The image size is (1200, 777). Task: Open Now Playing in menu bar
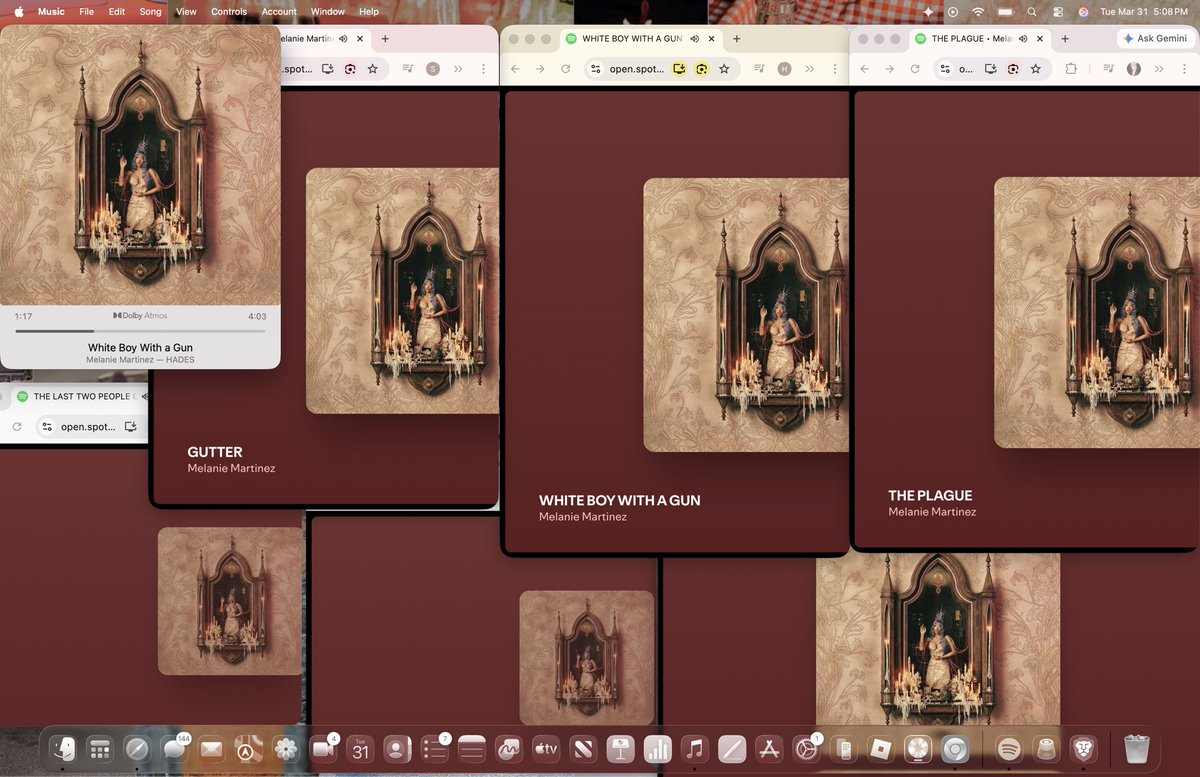(x=952, y=12)
